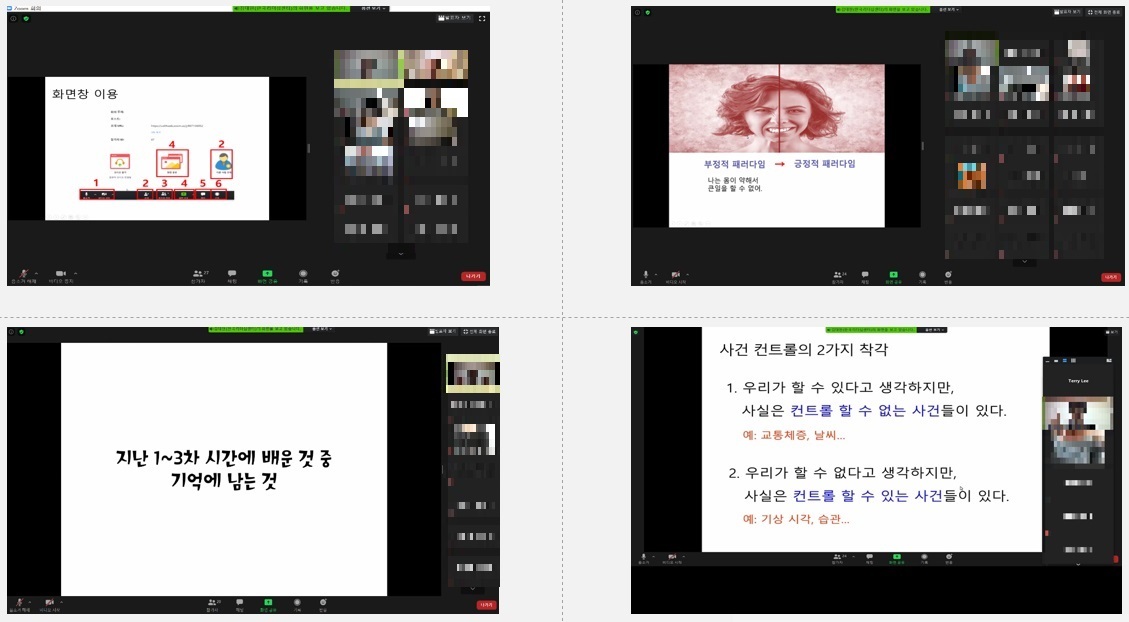The height and width of the screenshot is (622, 1129).
Task: Mute the microphone in 사건 컨트롤 window
Action: [x=644, y=558]
